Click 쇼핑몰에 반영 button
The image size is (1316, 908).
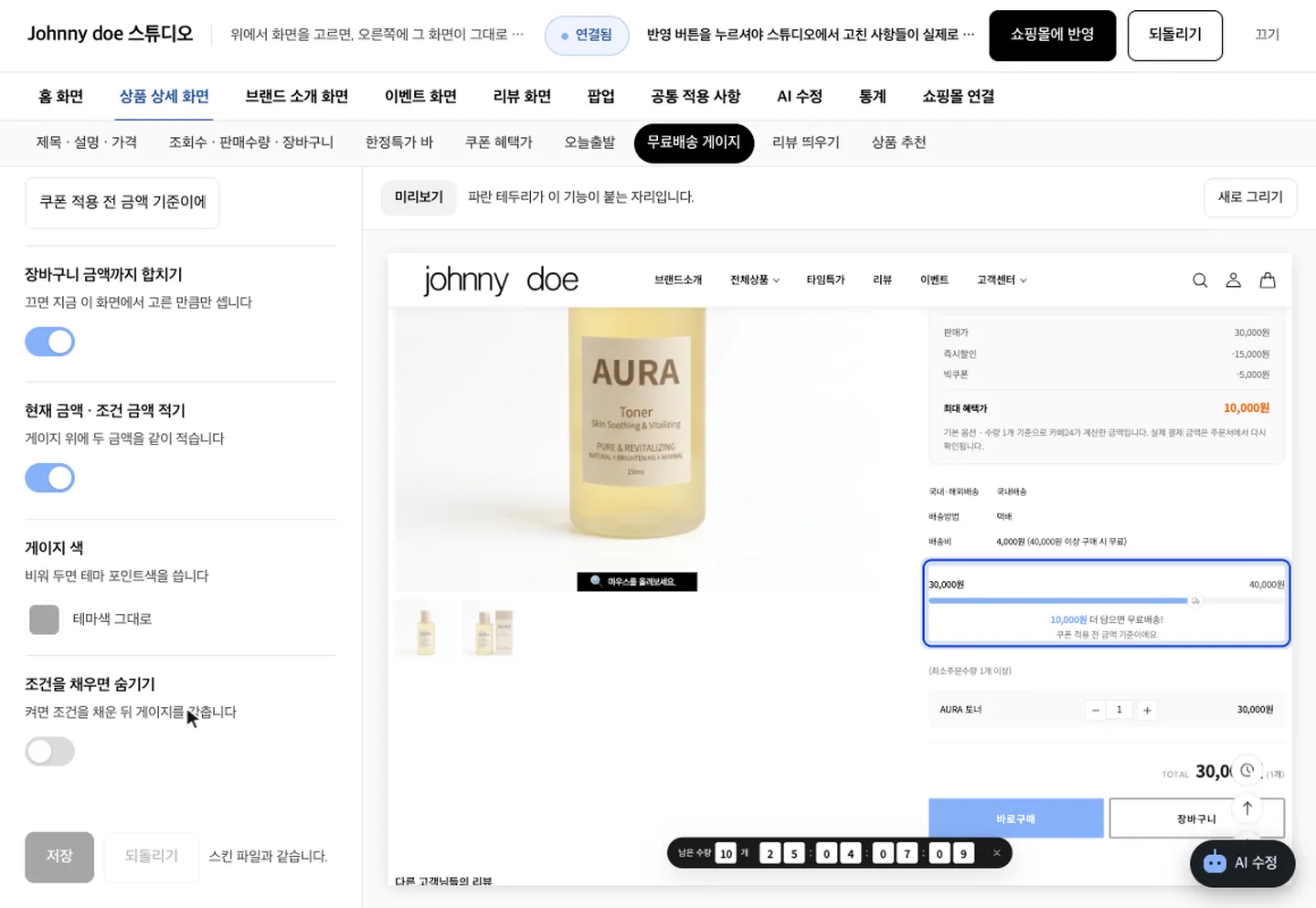1052,36
